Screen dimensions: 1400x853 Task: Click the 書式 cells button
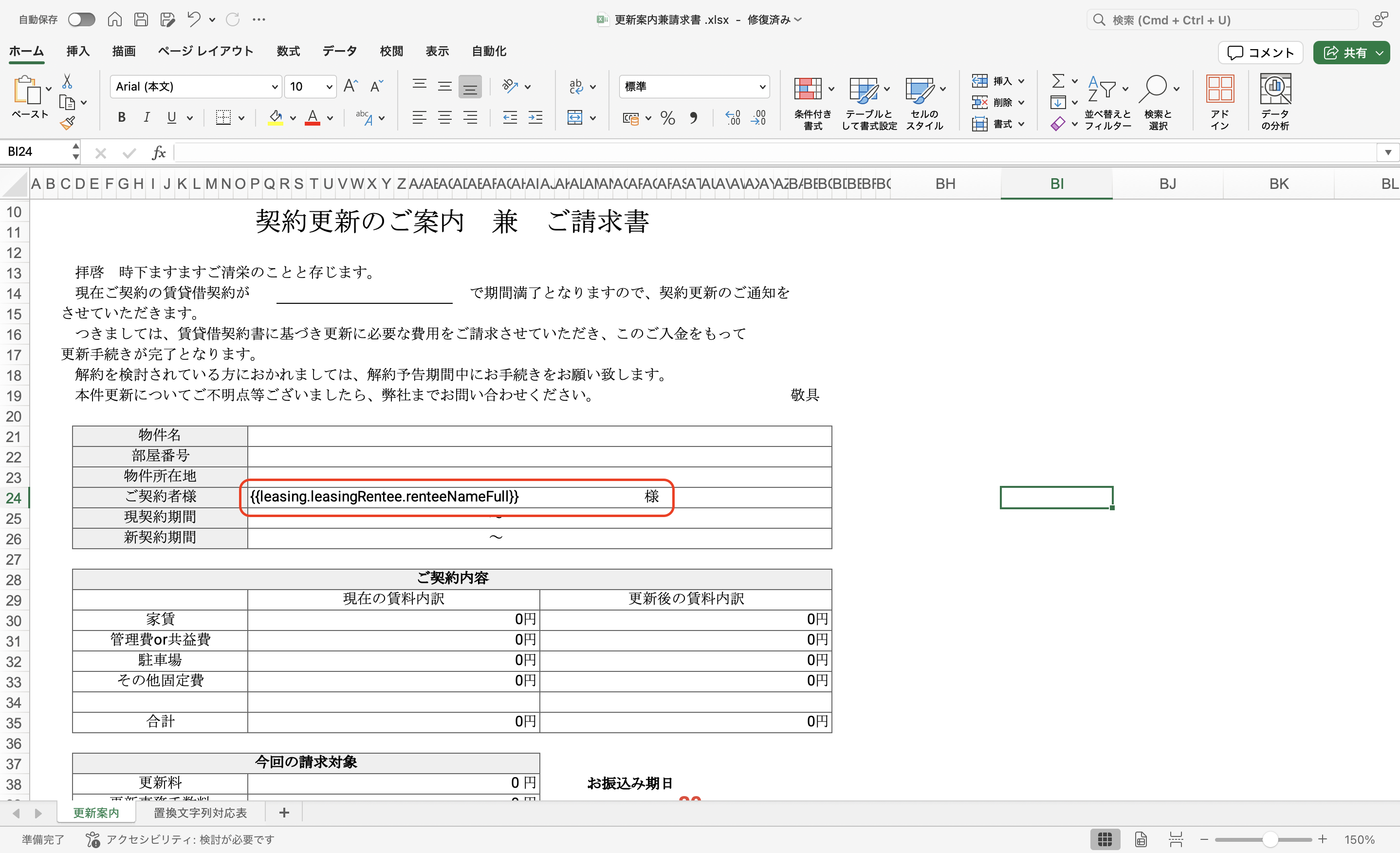pyautogui.click(x=997, y=124)
